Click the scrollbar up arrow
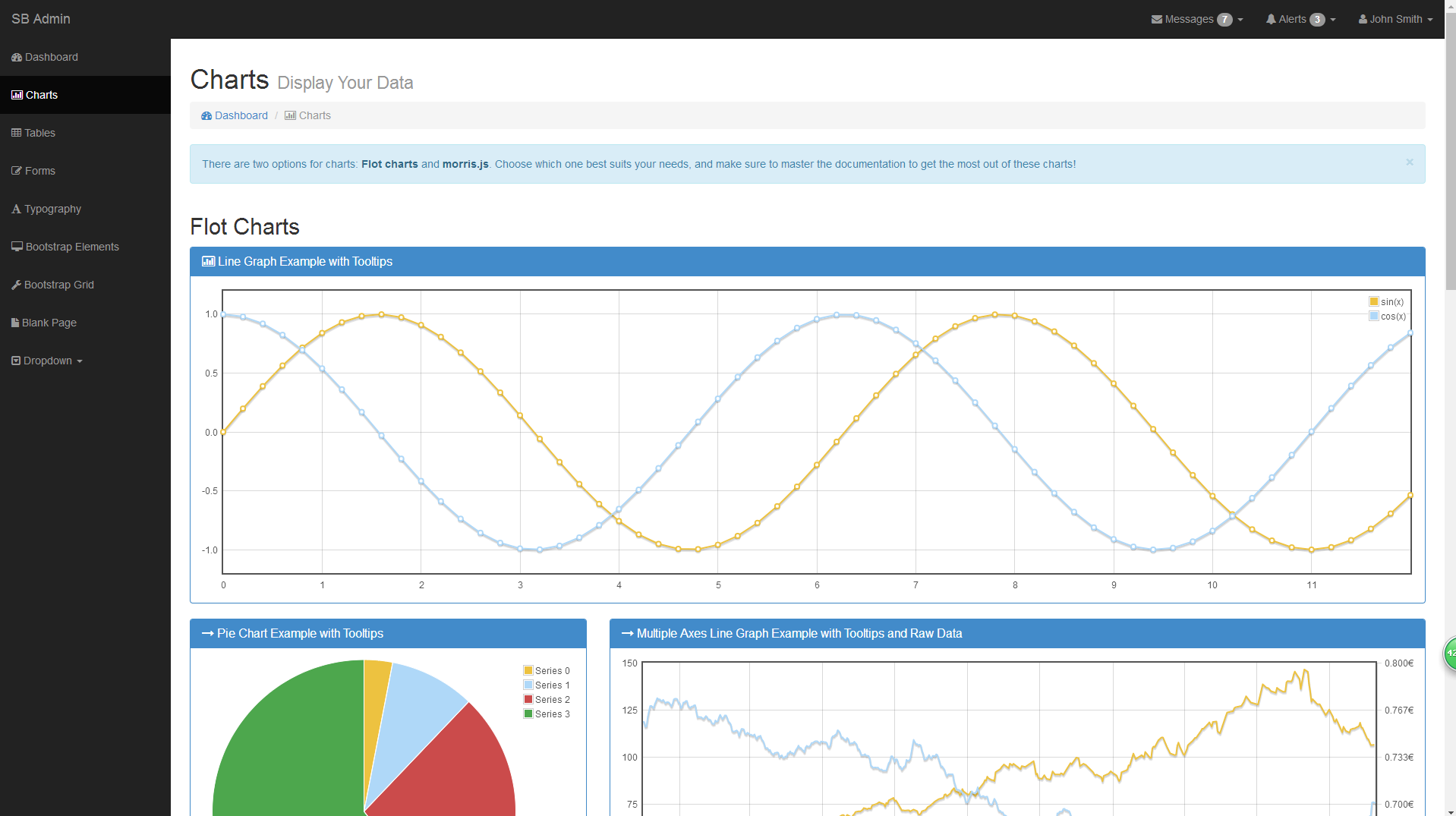1456x816 pixels. (1450, 6)
